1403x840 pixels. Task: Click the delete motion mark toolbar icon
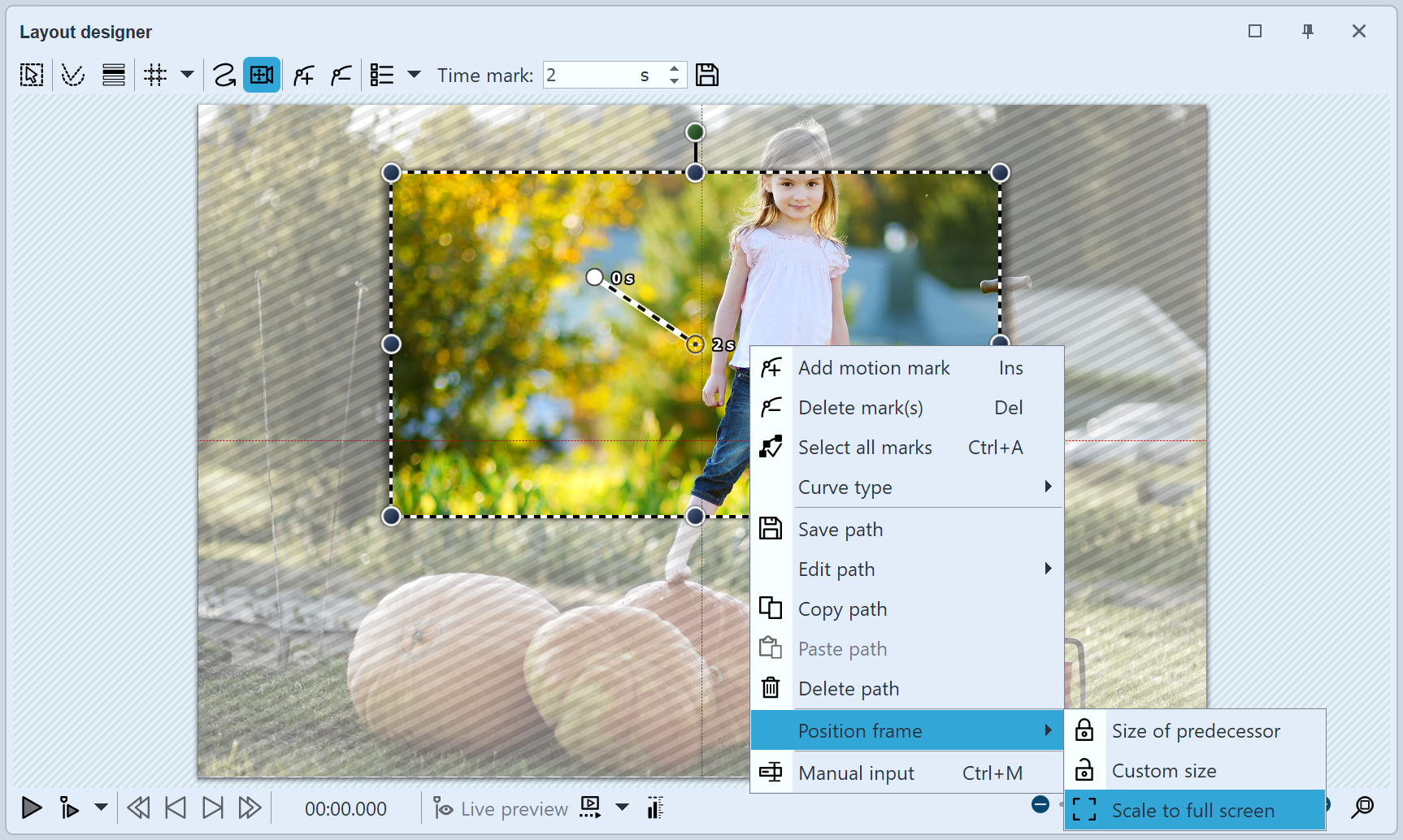[x=341, y=74]
